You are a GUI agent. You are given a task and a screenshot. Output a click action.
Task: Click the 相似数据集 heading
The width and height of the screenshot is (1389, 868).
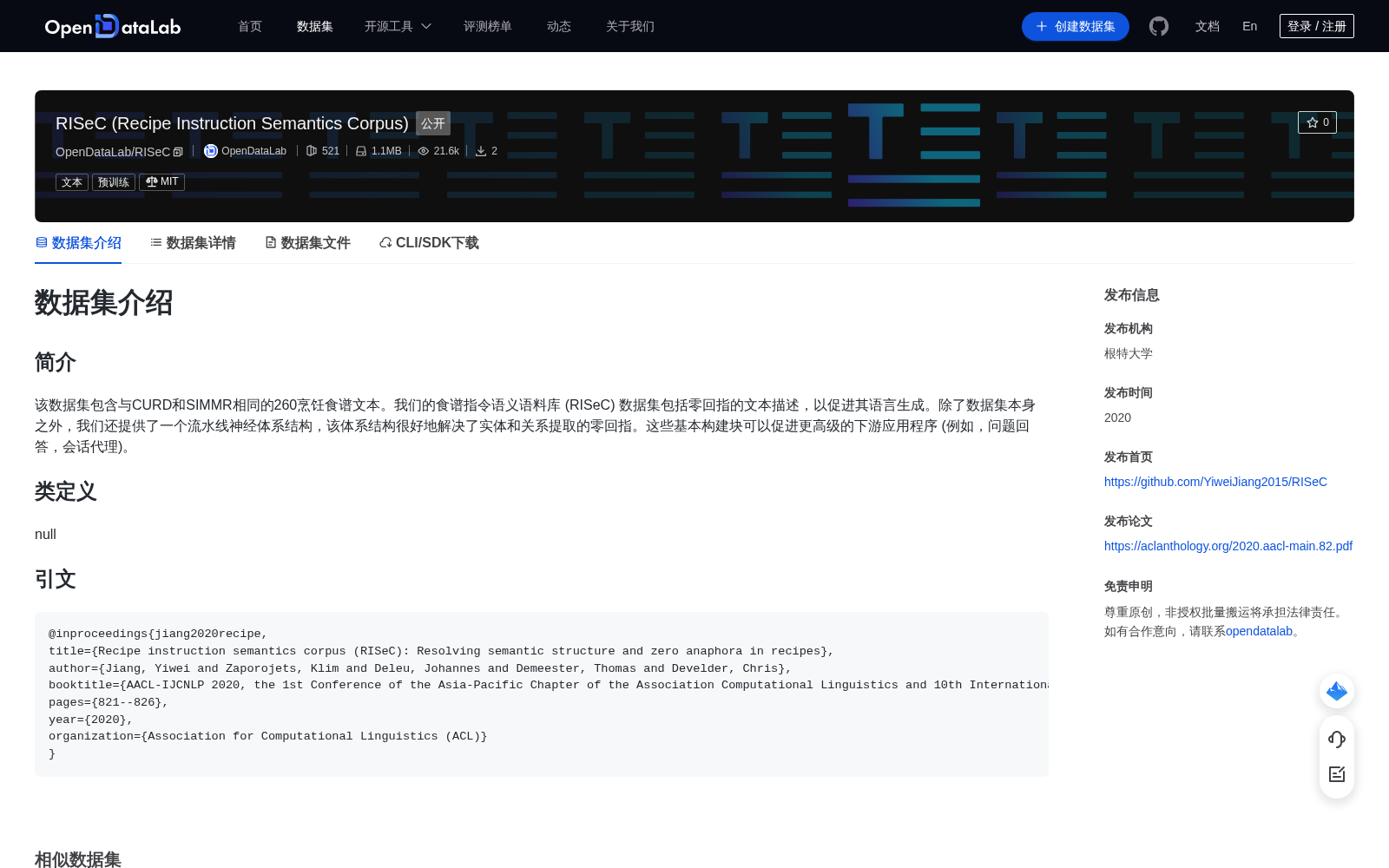(78, 859)
